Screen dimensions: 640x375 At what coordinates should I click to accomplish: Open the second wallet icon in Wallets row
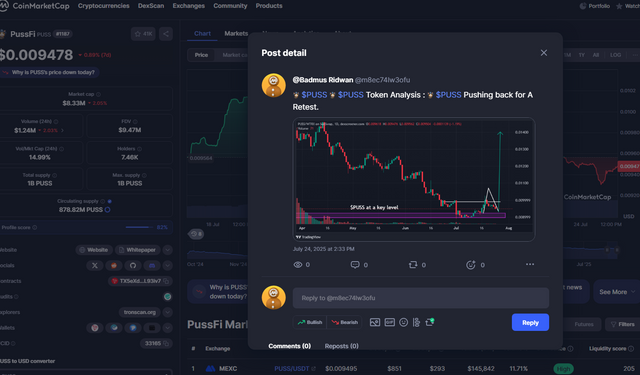(114, 328)
